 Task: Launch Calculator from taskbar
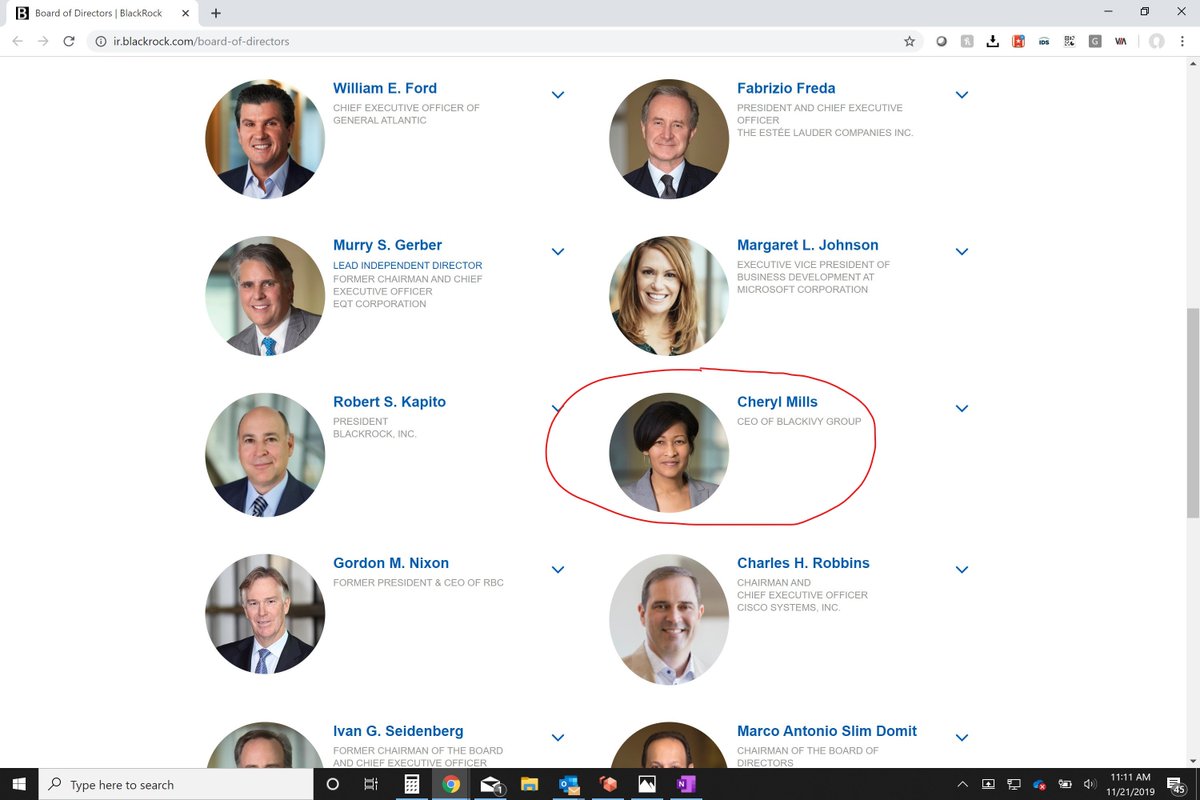(x=411, y=784)
